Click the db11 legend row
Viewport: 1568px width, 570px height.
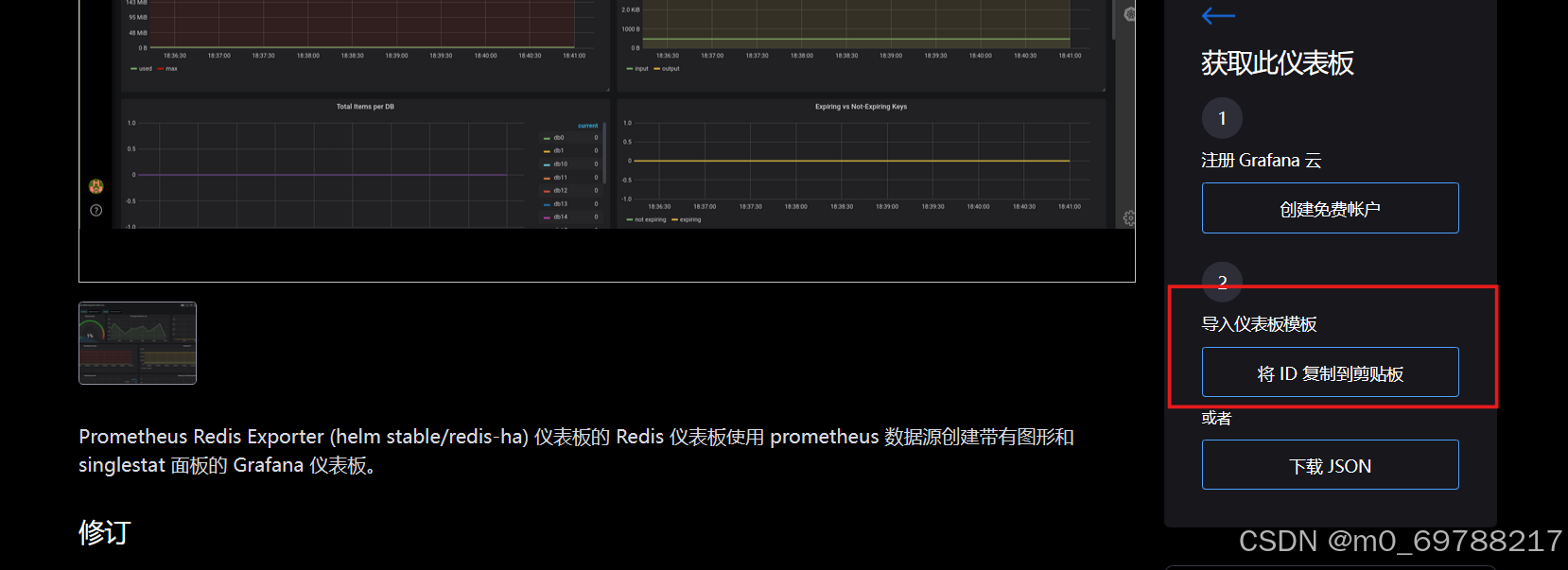point(570,177)
